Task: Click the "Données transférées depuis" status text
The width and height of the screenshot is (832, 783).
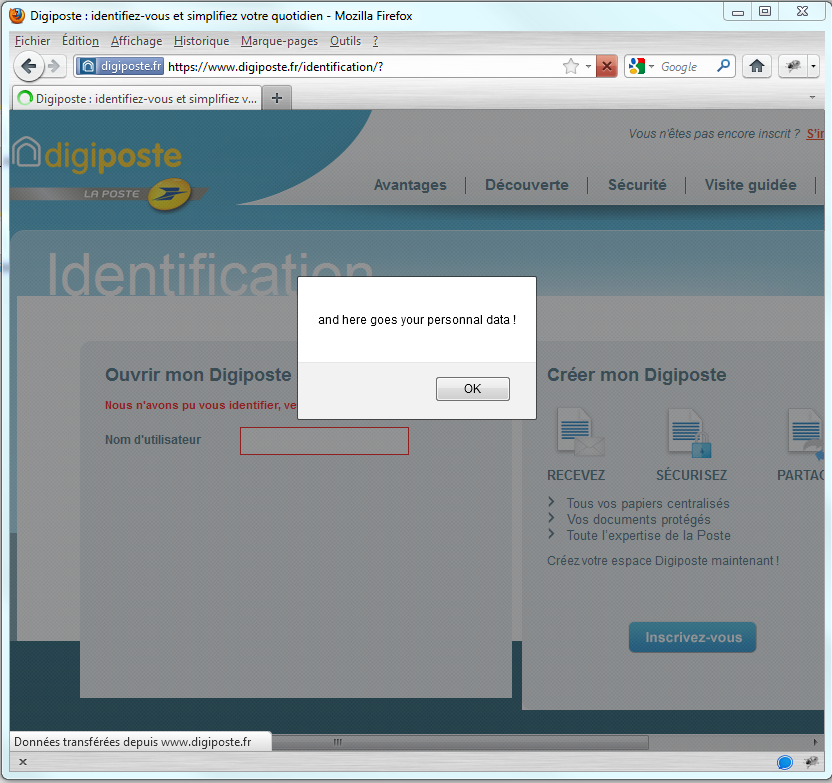Action: tap(133, 742)
